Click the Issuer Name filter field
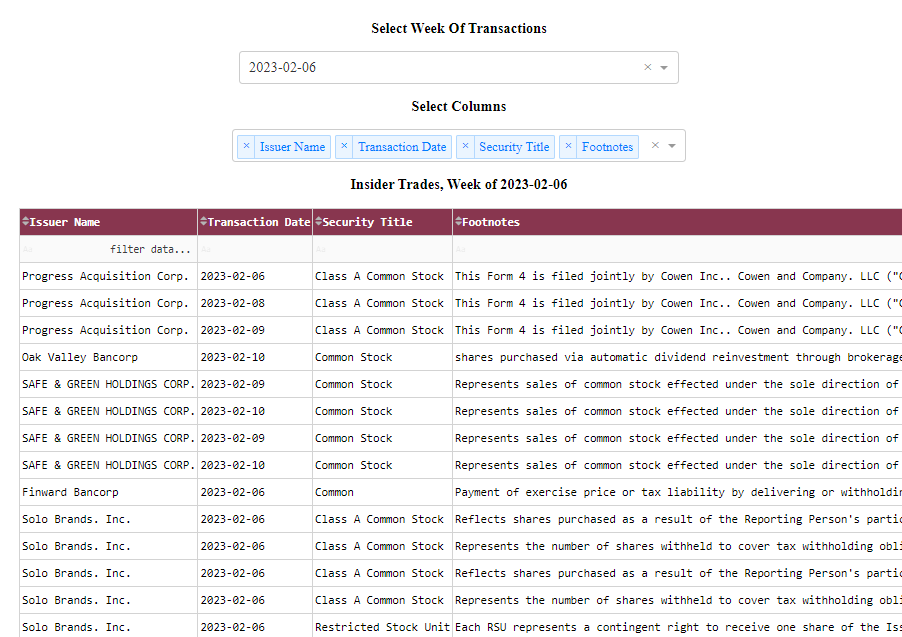This screenshot has height=637, width=902. tap(108, 249)
